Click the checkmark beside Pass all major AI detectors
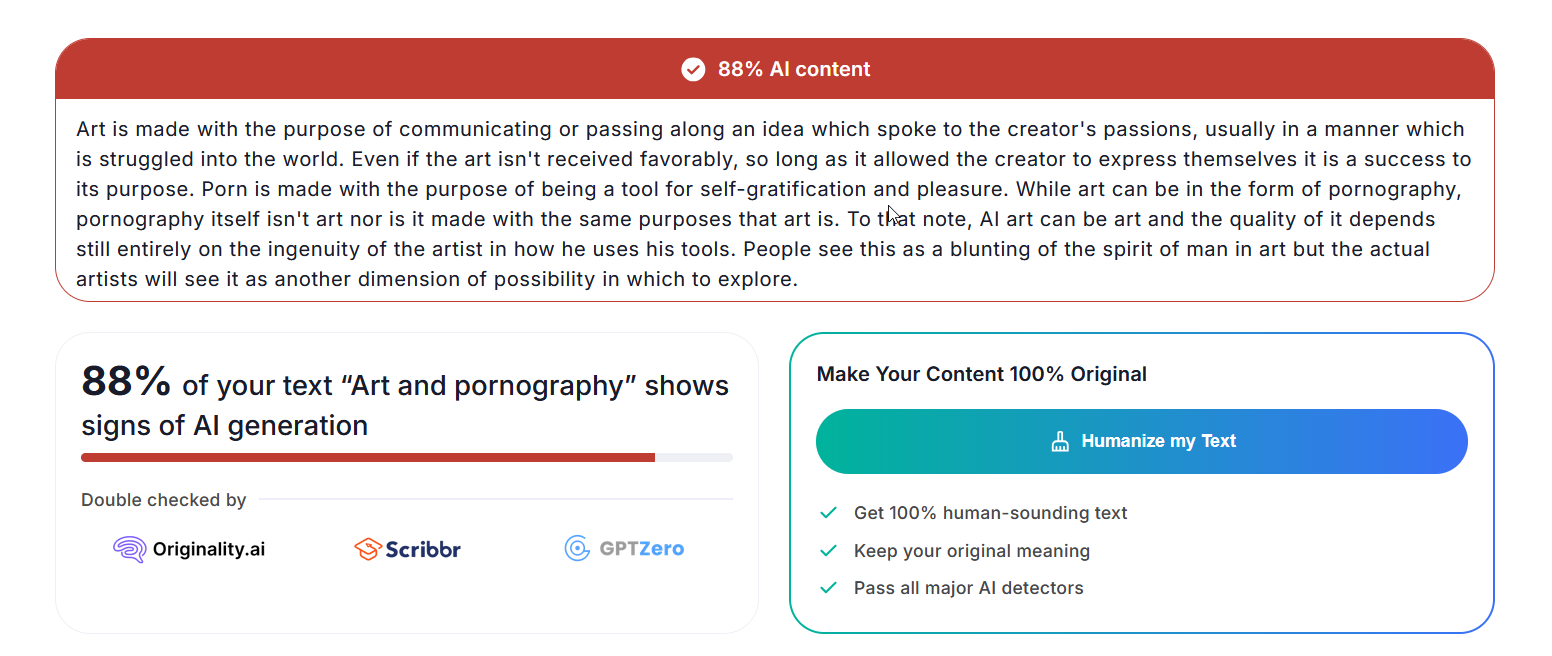 [828, 588]
